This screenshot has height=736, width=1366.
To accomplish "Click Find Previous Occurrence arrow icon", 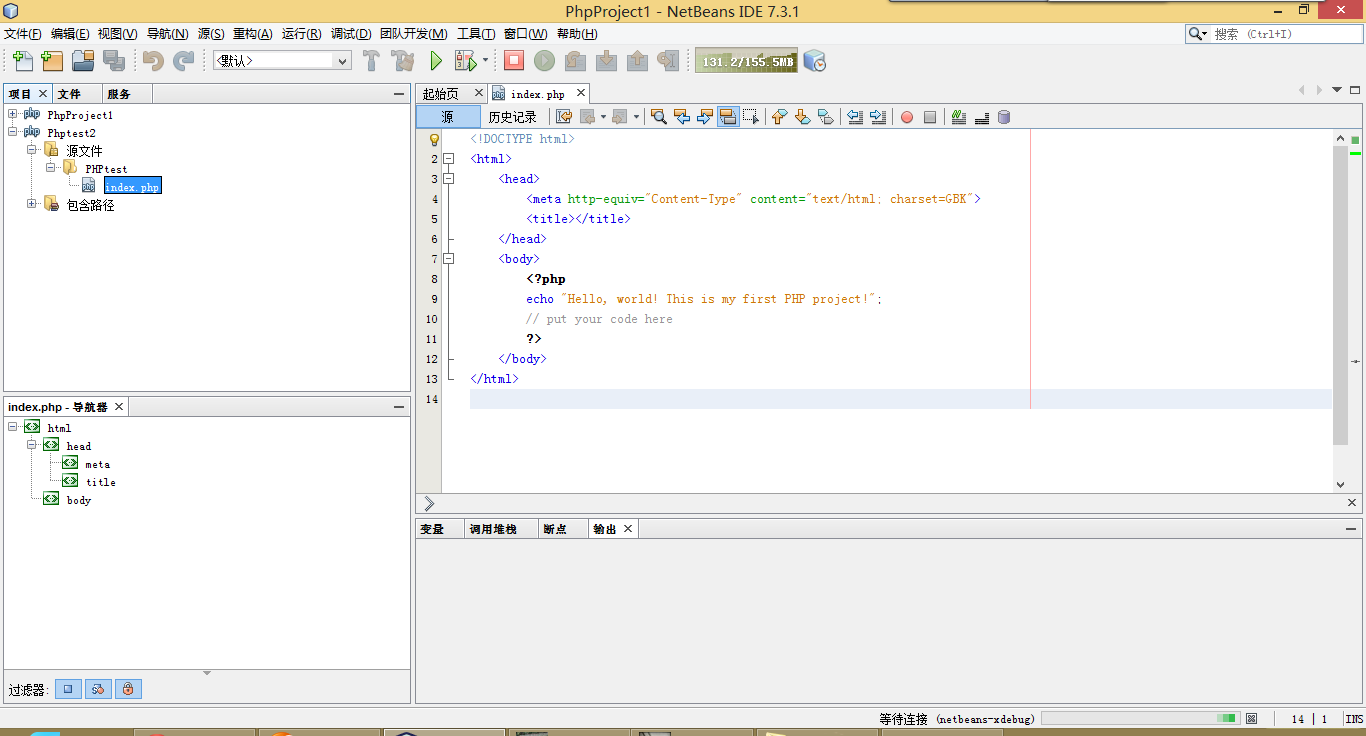I will 682,117.
